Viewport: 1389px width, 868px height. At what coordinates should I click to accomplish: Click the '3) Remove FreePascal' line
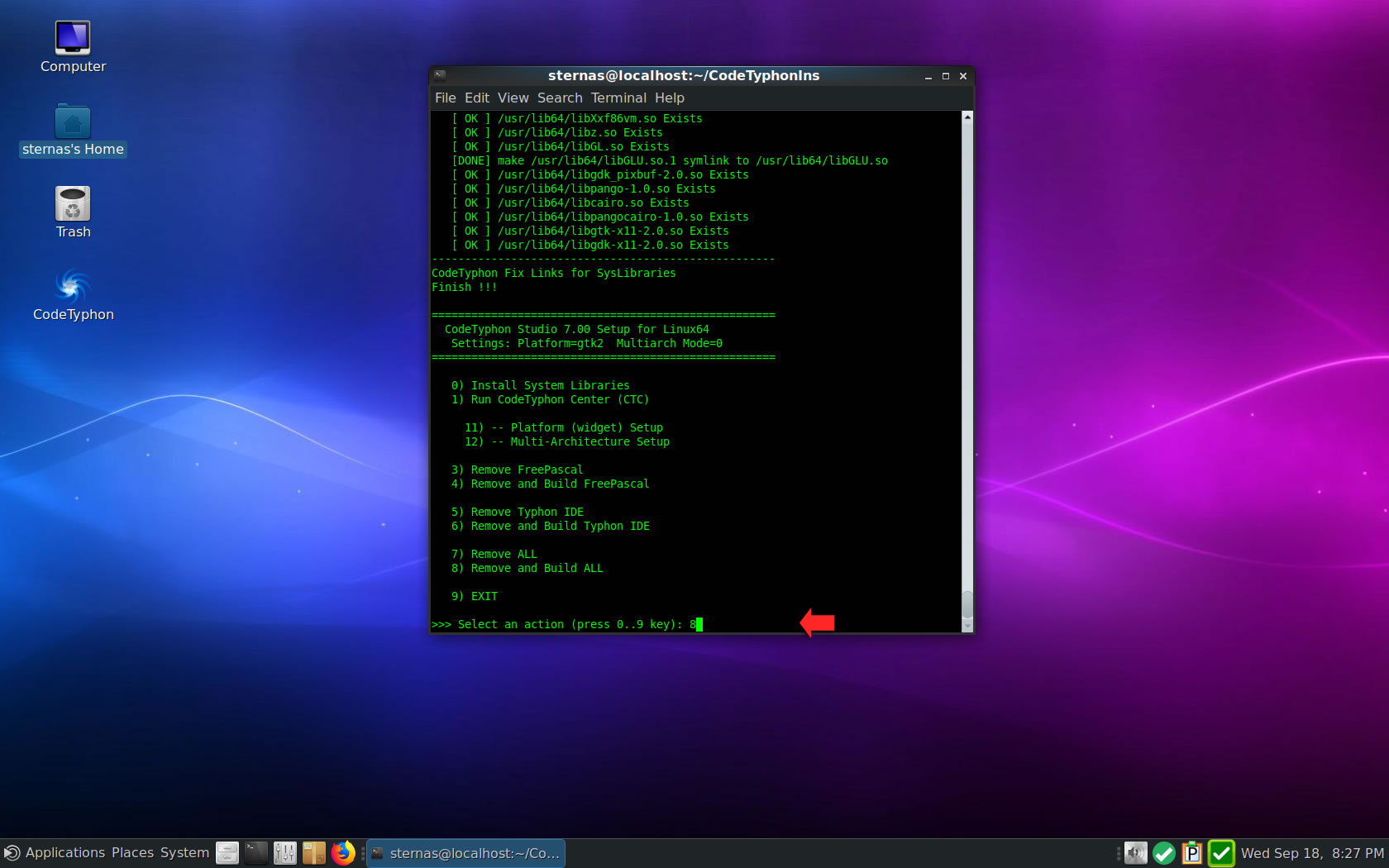517,470
